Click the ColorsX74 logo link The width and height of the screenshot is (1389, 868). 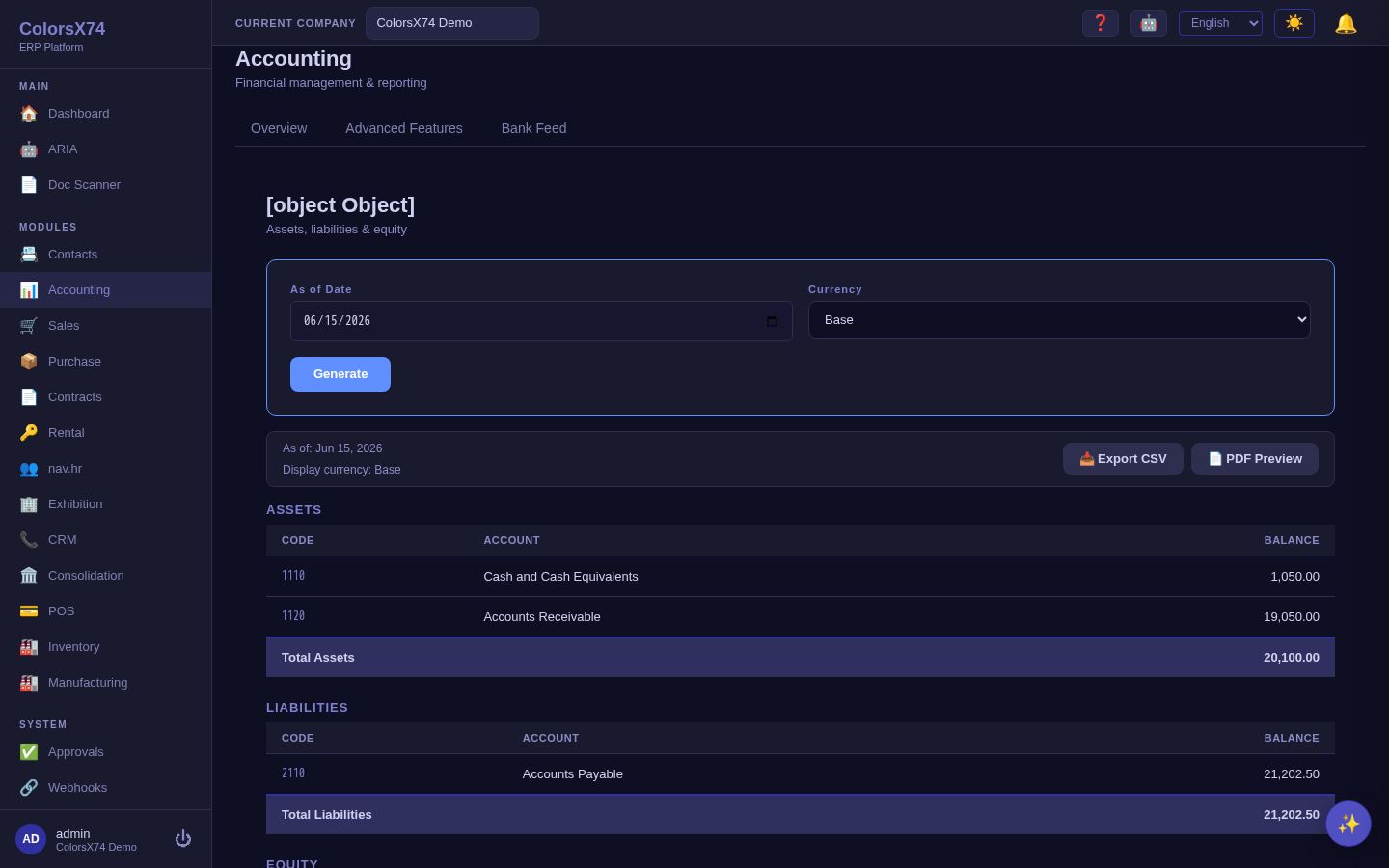(x=62, y=29)
